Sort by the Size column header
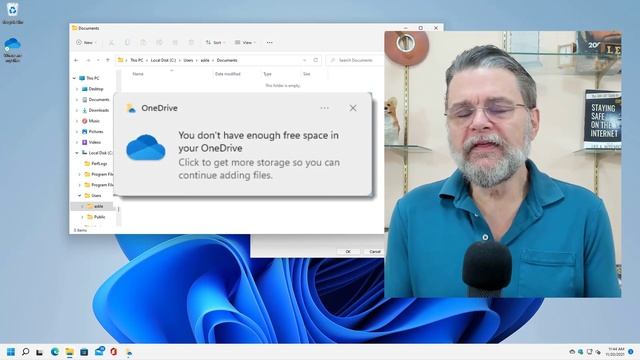This screenshot has width=640, height=360. tap(307, 74)
